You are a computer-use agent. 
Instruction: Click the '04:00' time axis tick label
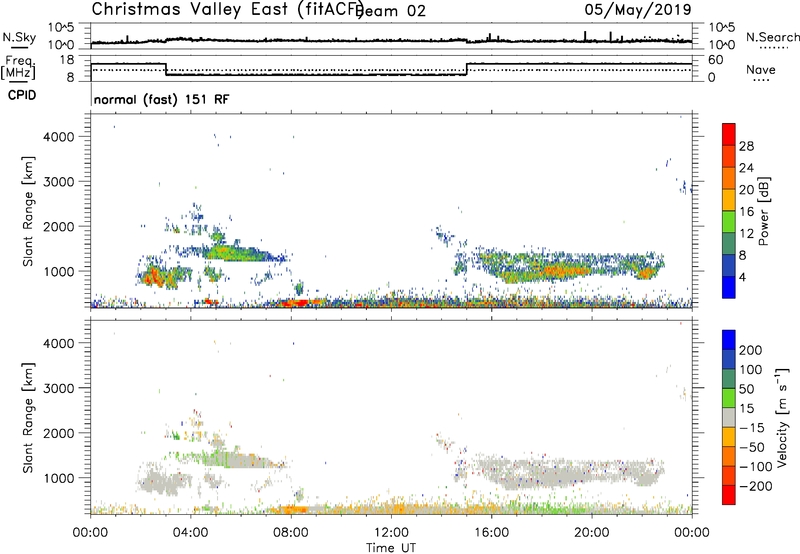point(191,533)
